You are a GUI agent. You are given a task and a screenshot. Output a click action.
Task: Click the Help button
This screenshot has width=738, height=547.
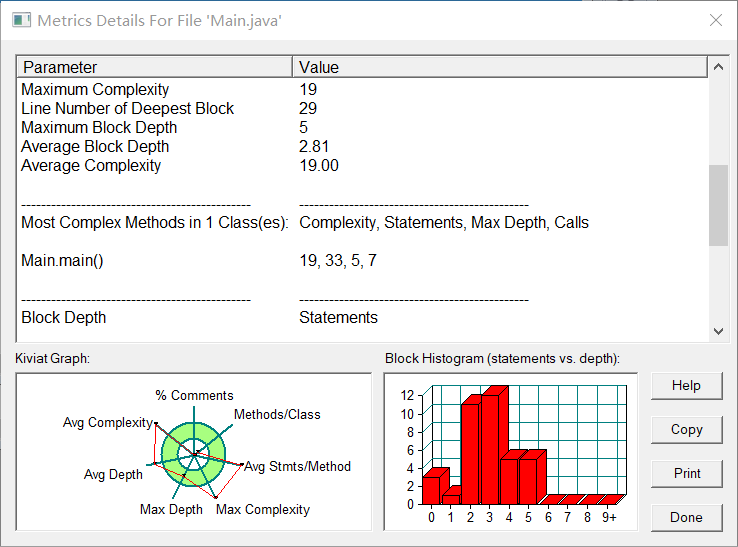click(x=686, y=386)
